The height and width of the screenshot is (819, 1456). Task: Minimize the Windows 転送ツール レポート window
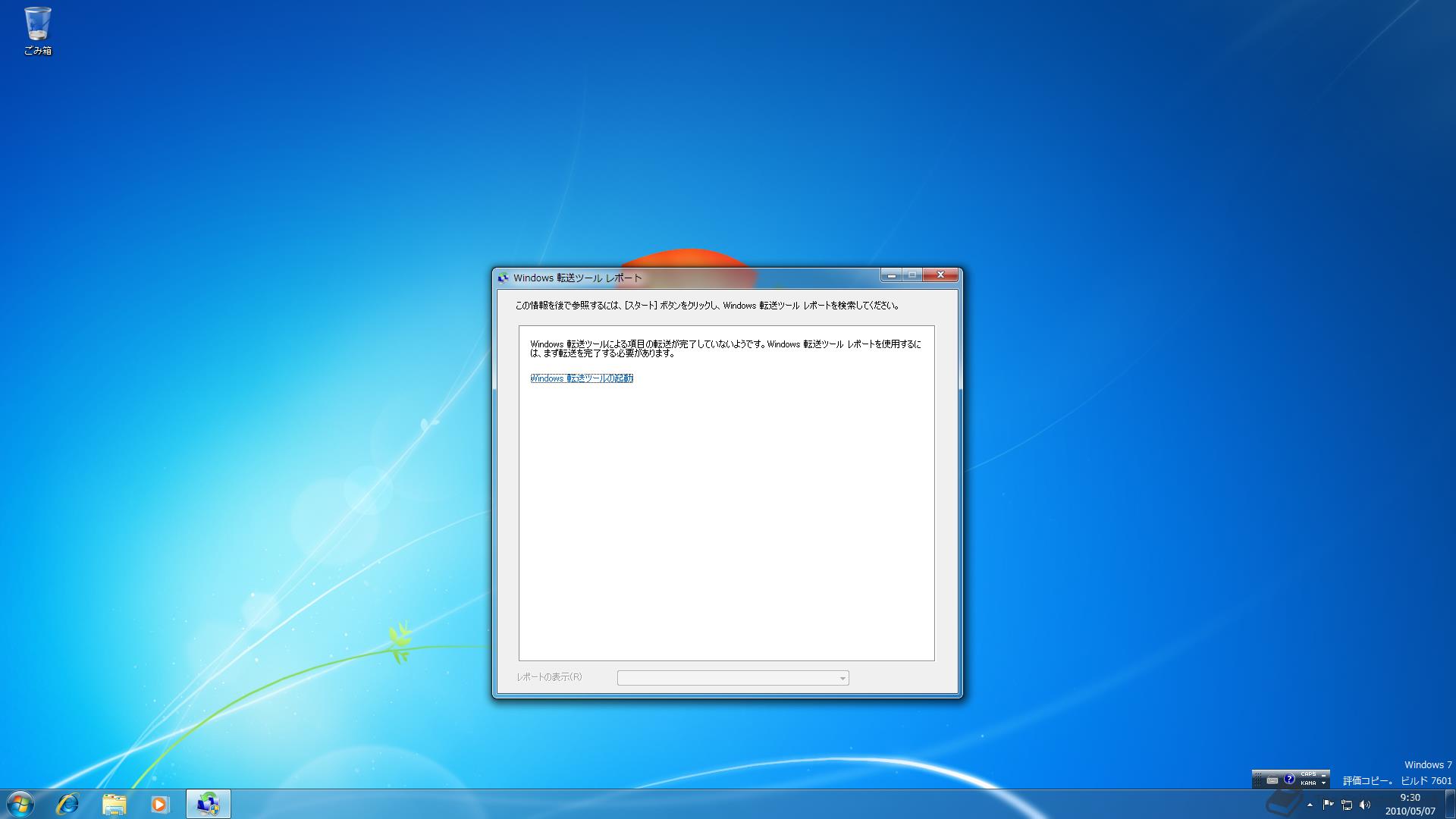point(891,275)
